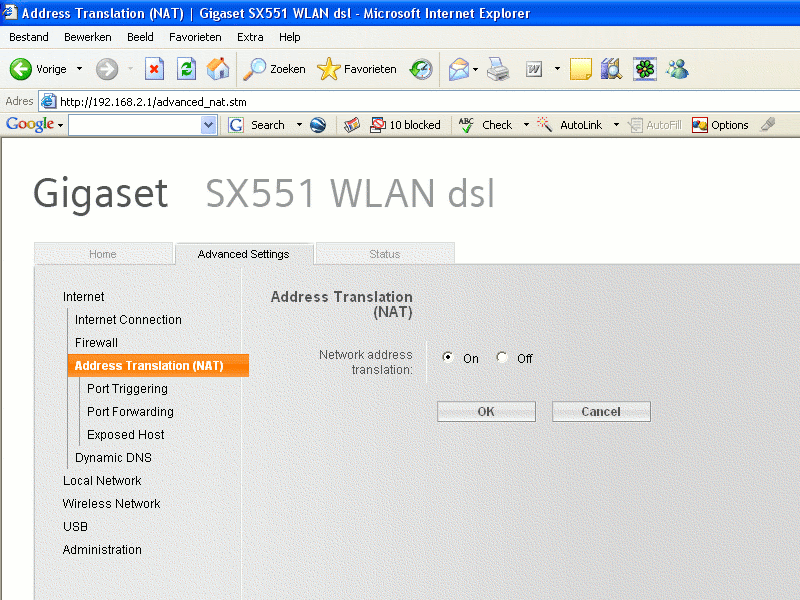Click the ICQ flower icon
800x600 pixels.
pos(645,69)
